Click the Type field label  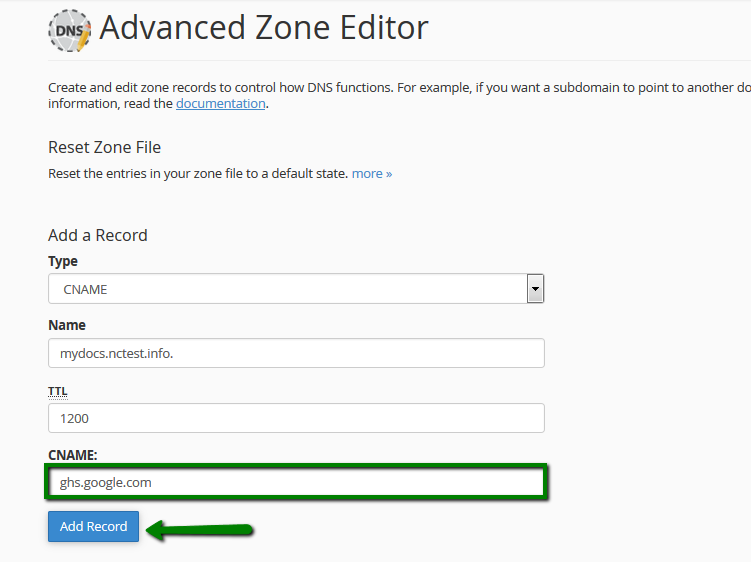pyautogui.click(x=63, y=262)
